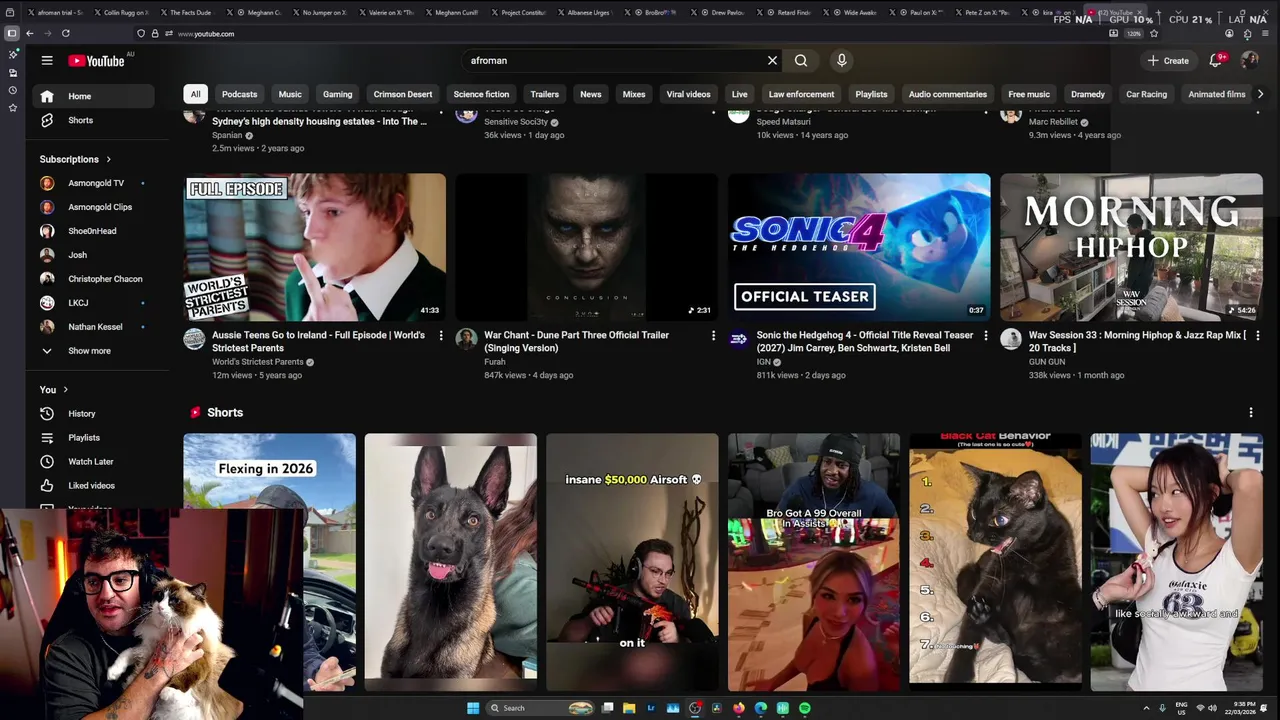Viewport: 1280px width, 720px height.
Task: Open Shorts in the sidebar
Action: pos(92,120)
